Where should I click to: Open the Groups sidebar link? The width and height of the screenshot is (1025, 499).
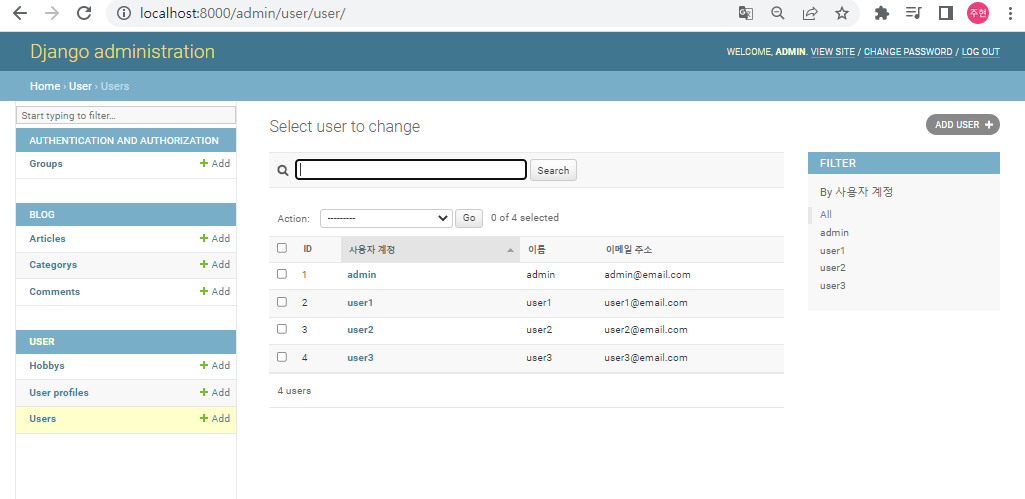coord(46,163)
